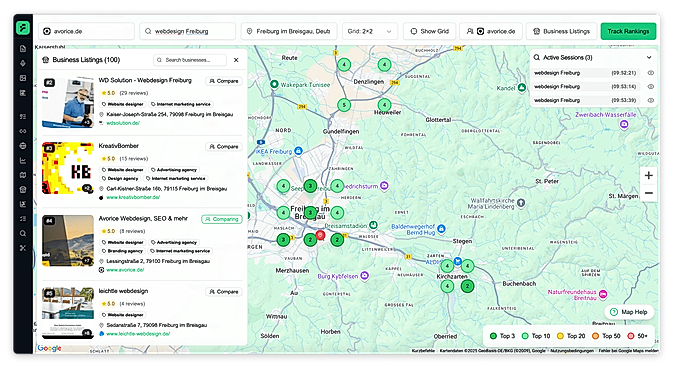690x368 pixels.
Task: Click the Top 3 legend color dot
Action: tap(493, 336)
